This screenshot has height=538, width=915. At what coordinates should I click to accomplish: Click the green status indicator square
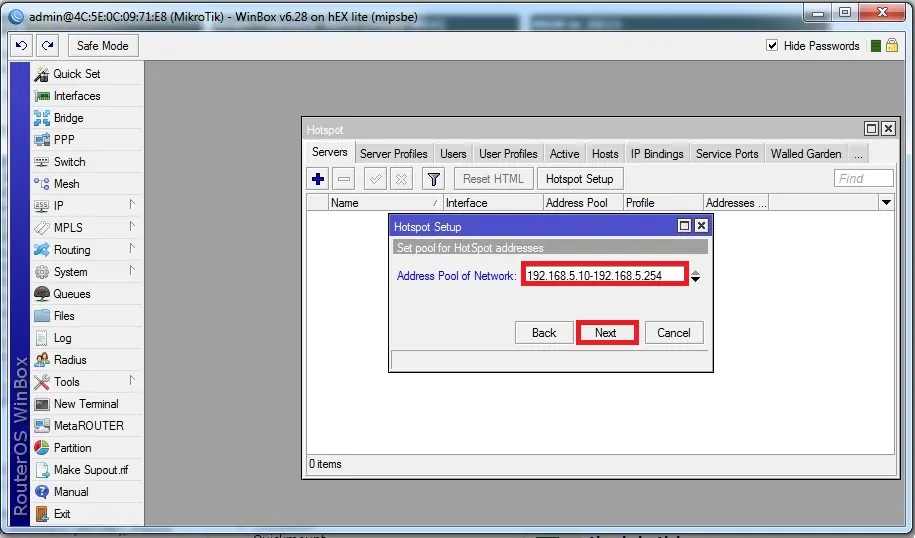pos(875,46)
